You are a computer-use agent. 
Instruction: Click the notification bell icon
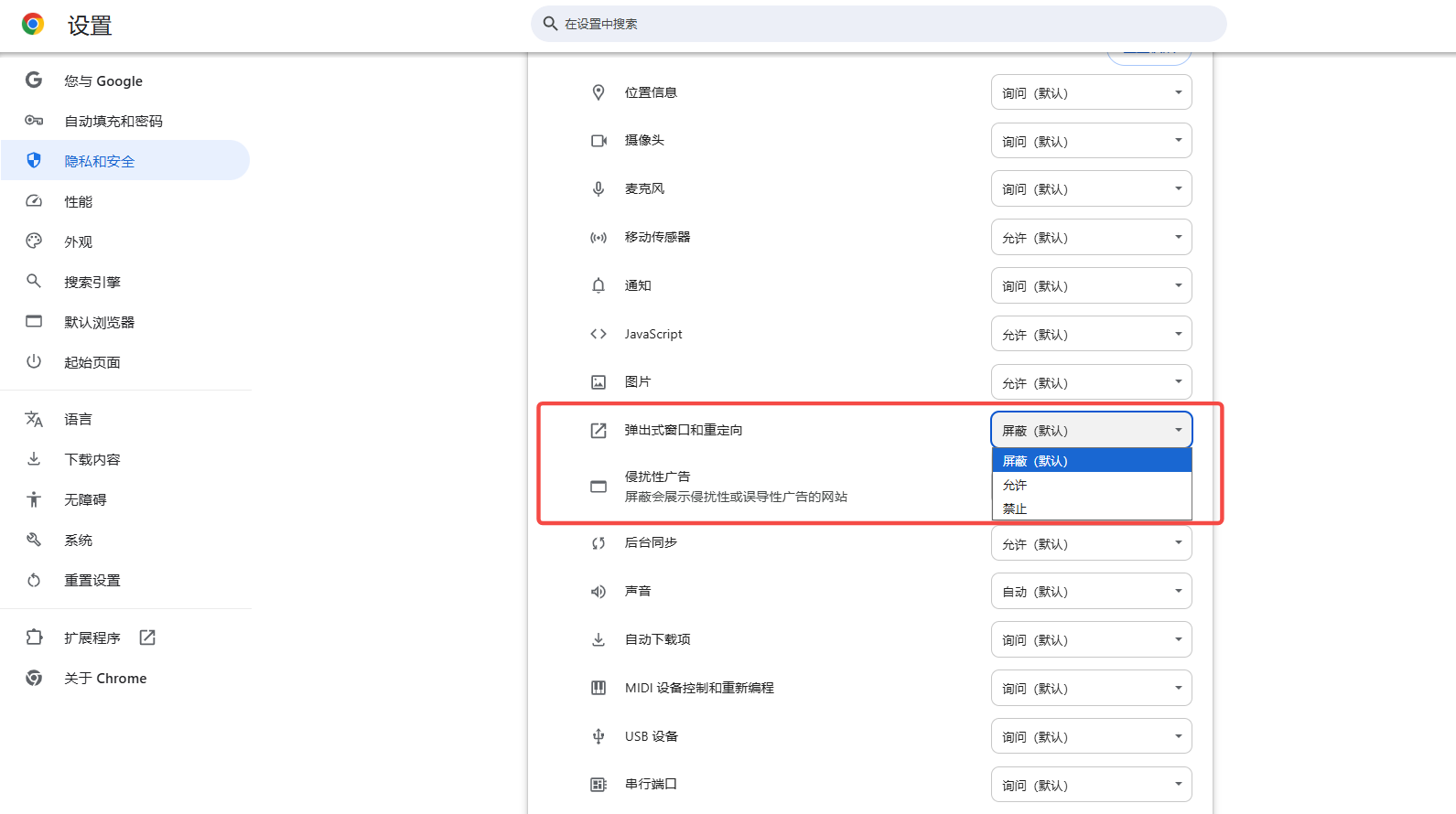(599, 285)
